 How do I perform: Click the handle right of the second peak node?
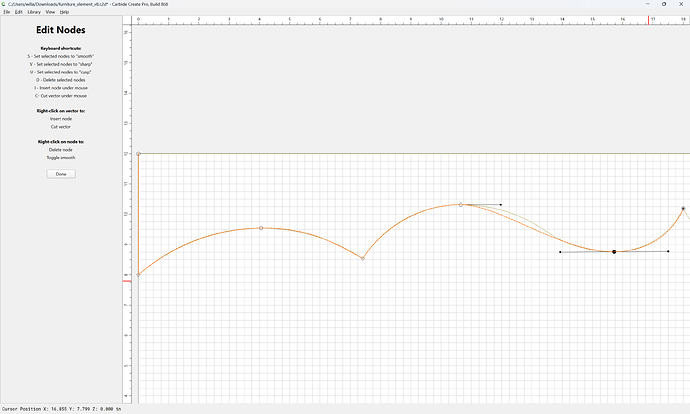(500, 205)
